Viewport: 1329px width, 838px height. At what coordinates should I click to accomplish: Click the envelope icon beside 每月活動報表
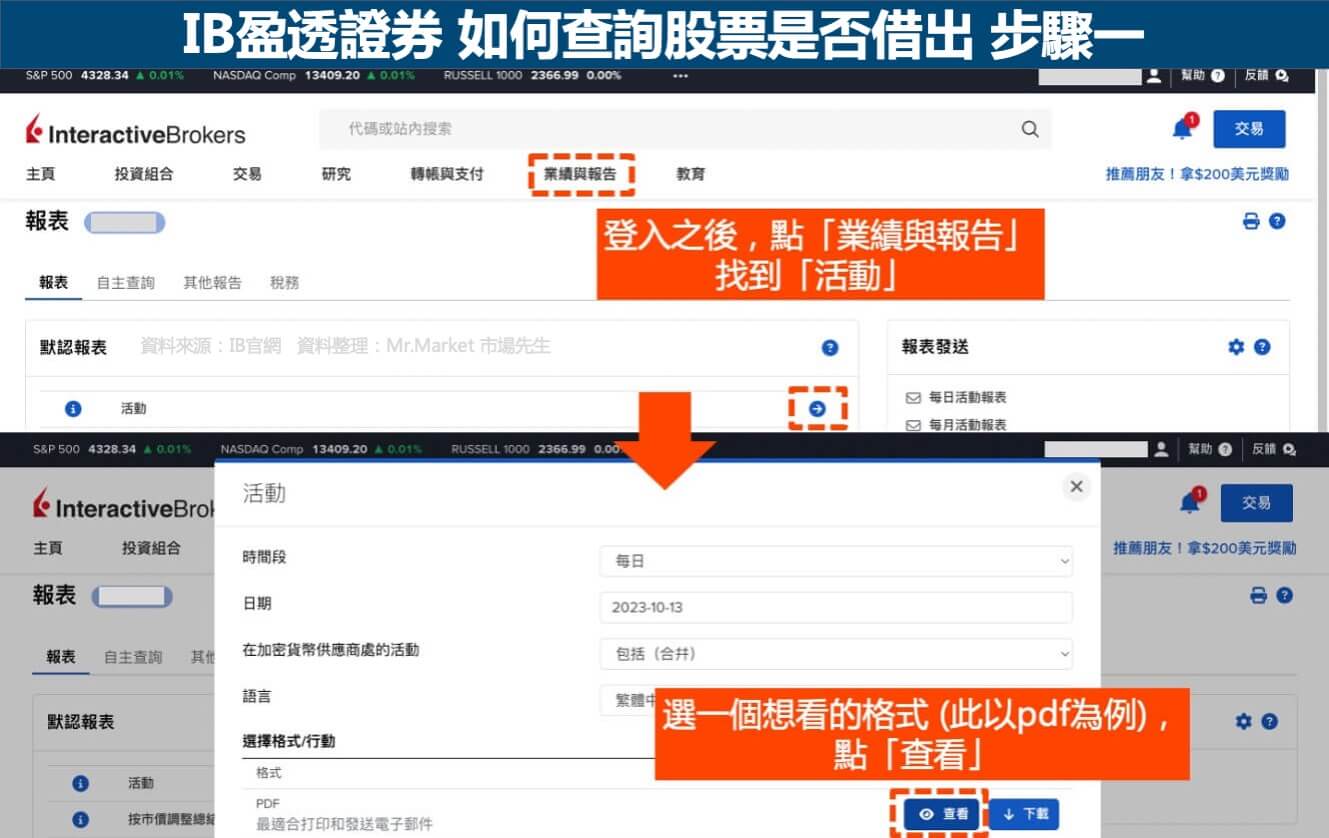click(912, 425)
